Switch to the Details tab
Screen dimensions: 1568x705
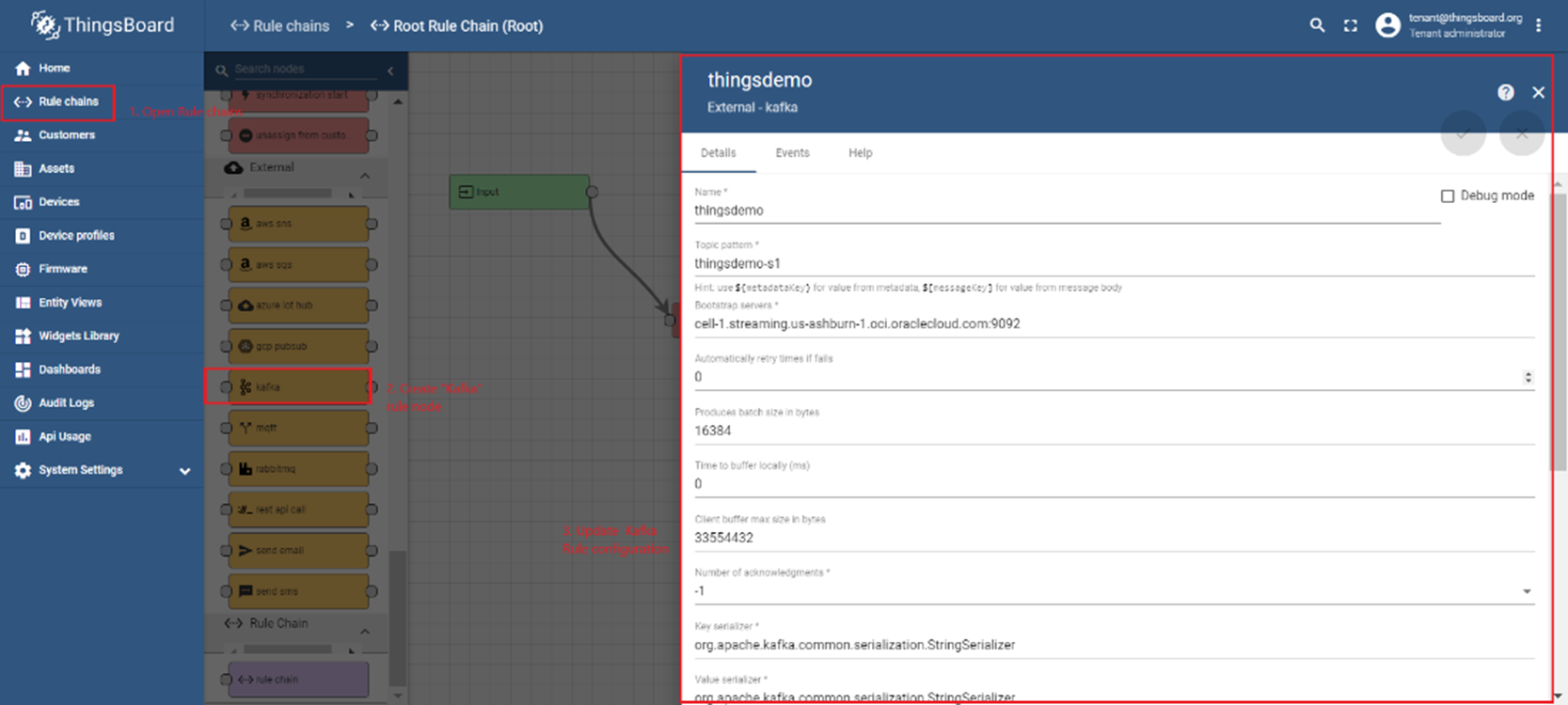(x=719, y=153)
